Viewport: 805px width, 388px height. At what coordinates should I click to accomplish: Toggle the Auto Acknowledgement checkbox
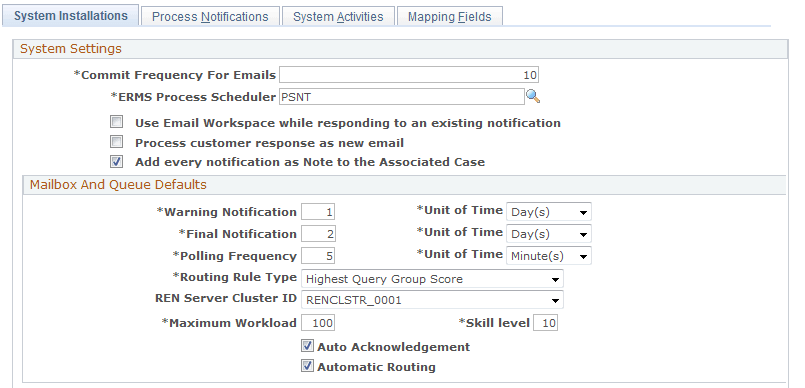(x=307, y=346)
